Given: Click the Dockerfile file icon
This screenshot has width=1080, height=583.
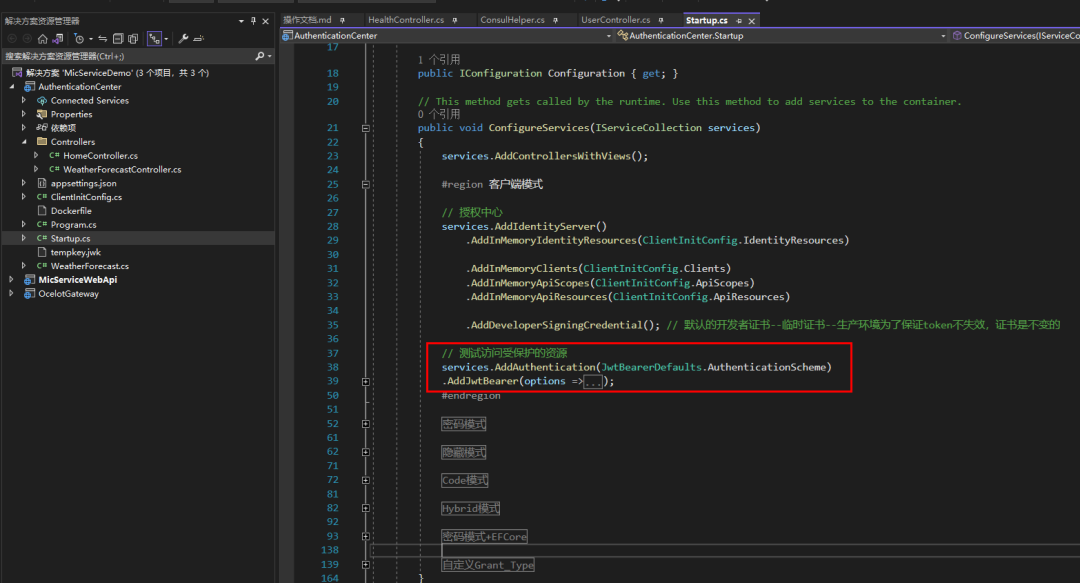Looking at the screenshot, I should pyautogui.click(x=42, y=211).
